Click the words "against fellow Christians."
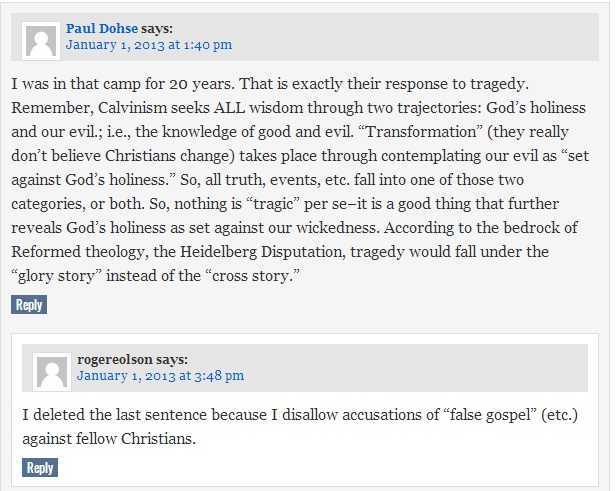 (107, 438)
